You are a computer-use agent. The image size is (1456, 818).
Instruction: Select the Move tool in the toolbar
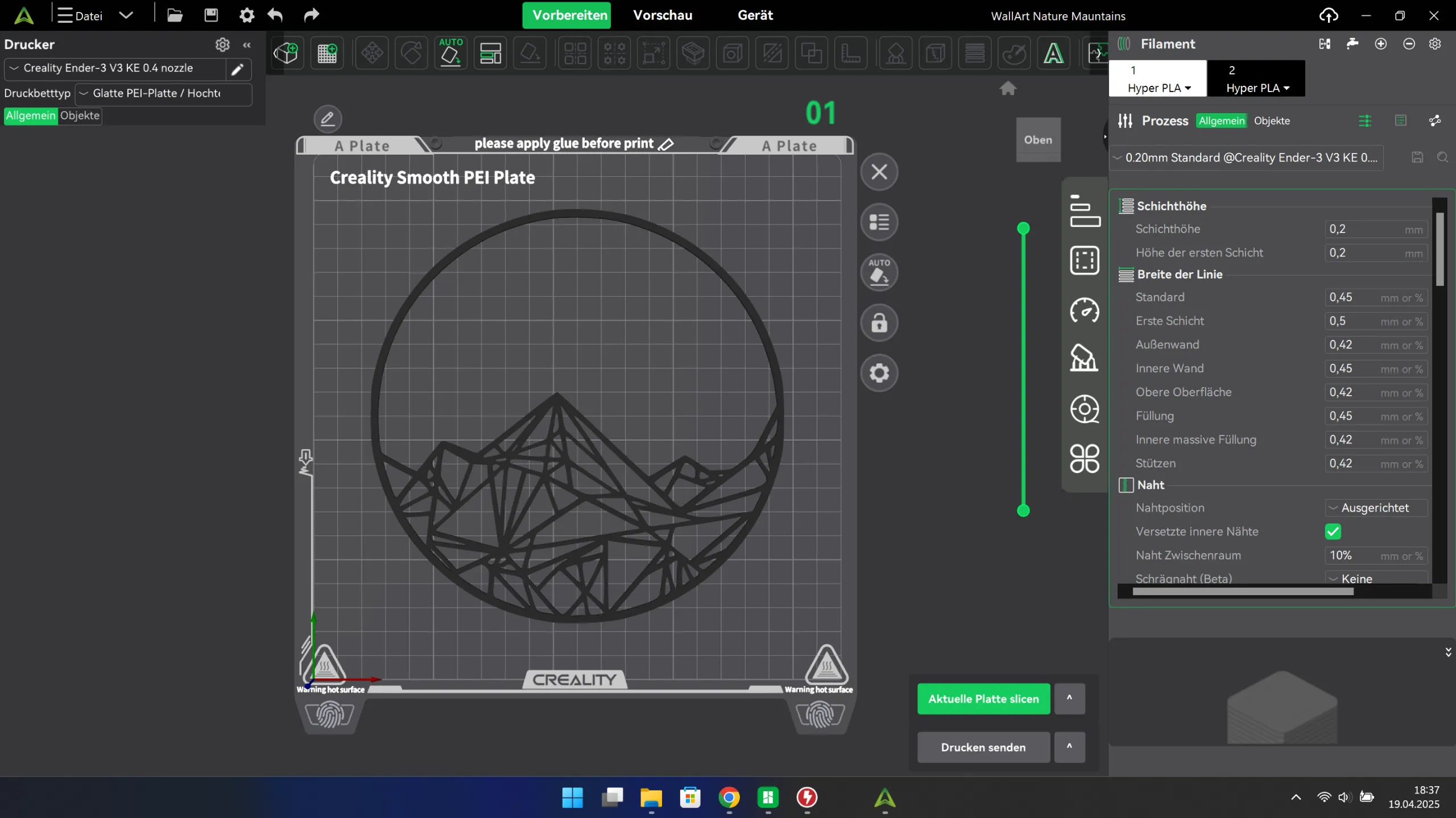click(372, 53)
